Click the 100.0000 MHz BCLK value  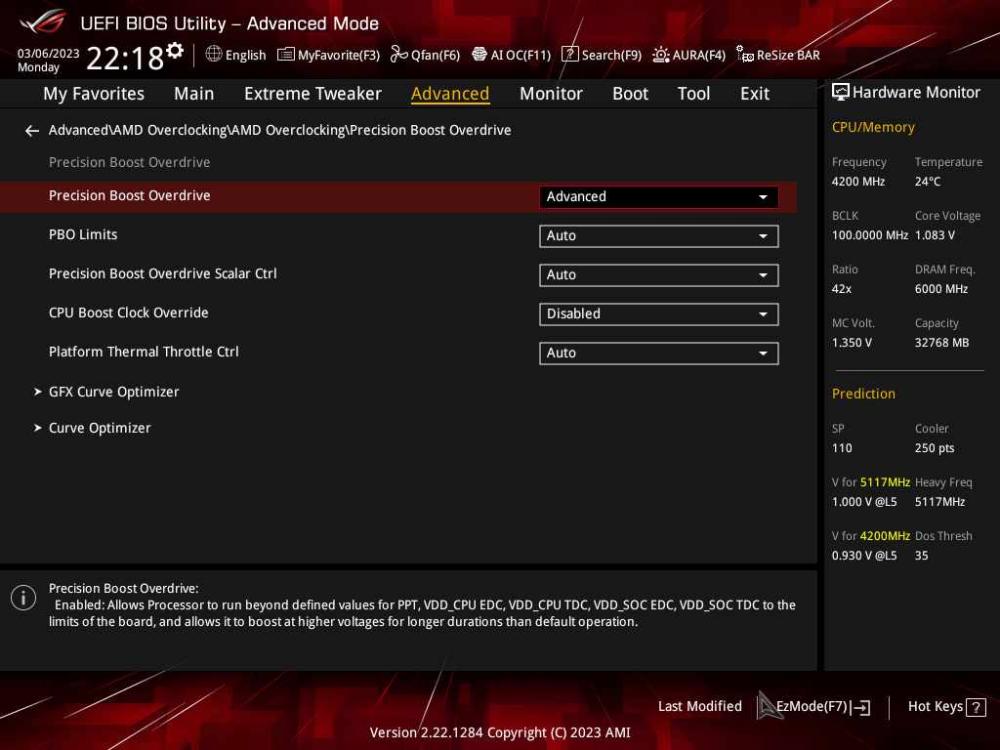coord(870,235)
